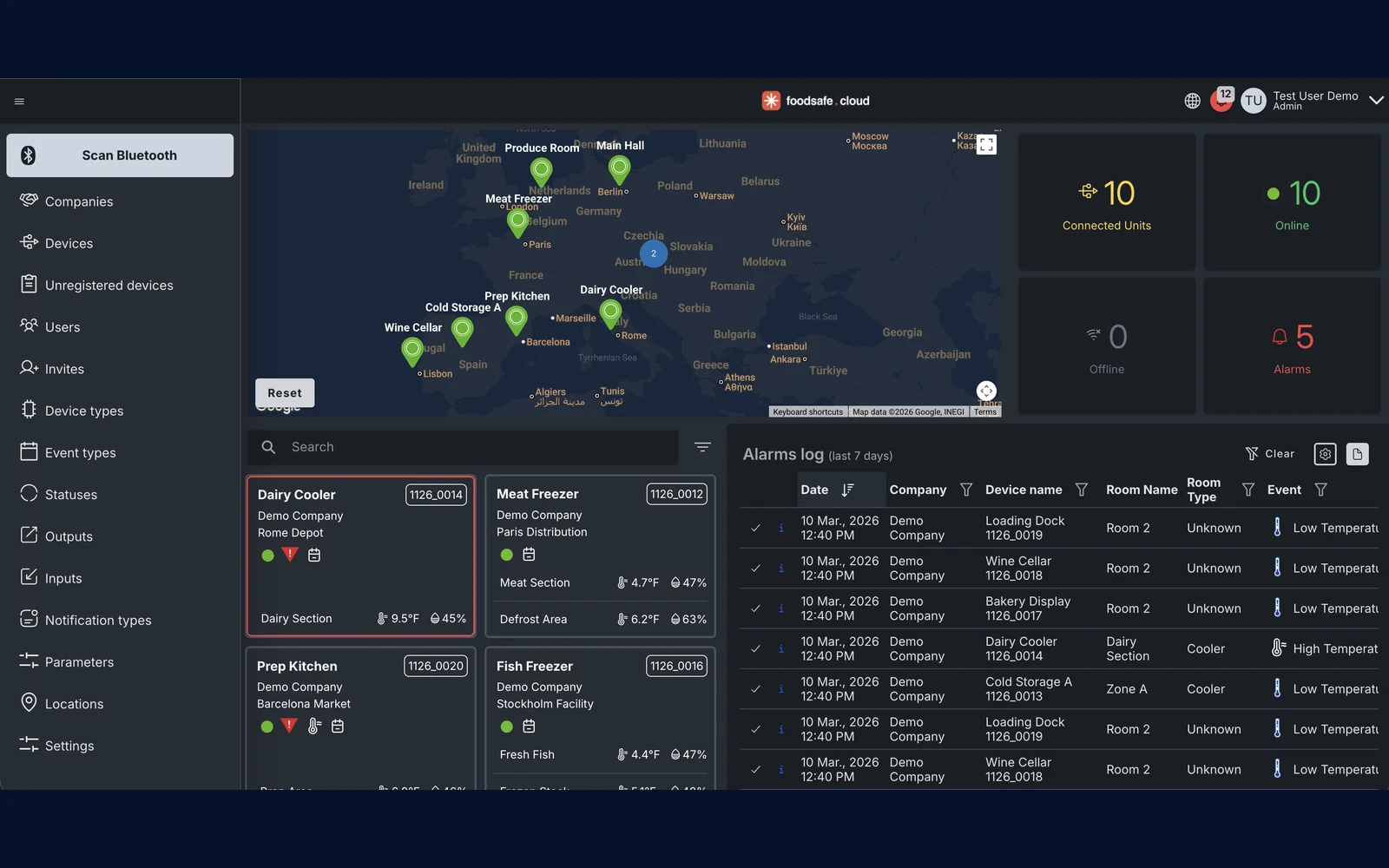The image size is (1389, 868).
Task: Open the map Terms link
Action: [x=985, y=412]
